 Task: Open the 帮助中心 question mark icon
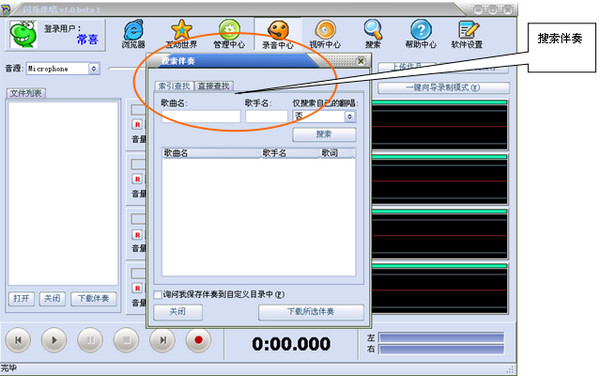tap(421, 34)
